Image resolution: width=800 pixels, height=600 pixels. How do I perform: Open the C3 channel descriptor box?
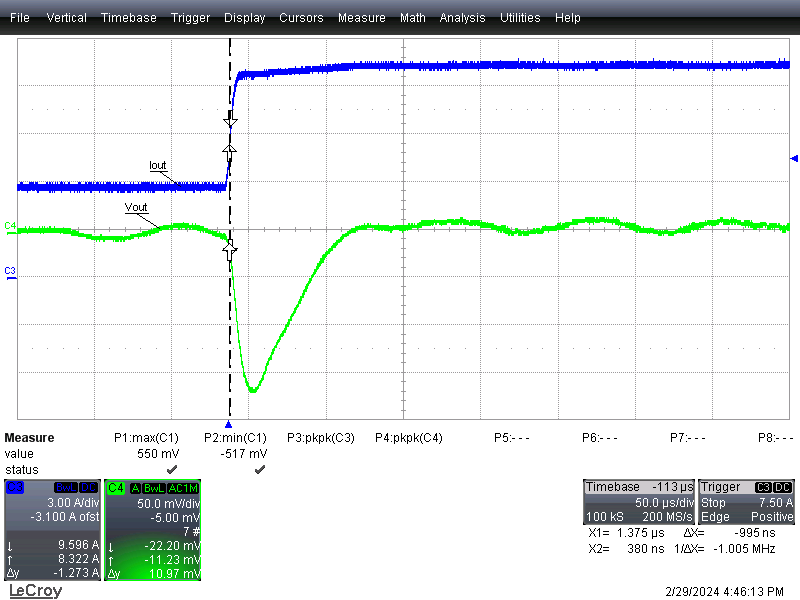(52, 530)
